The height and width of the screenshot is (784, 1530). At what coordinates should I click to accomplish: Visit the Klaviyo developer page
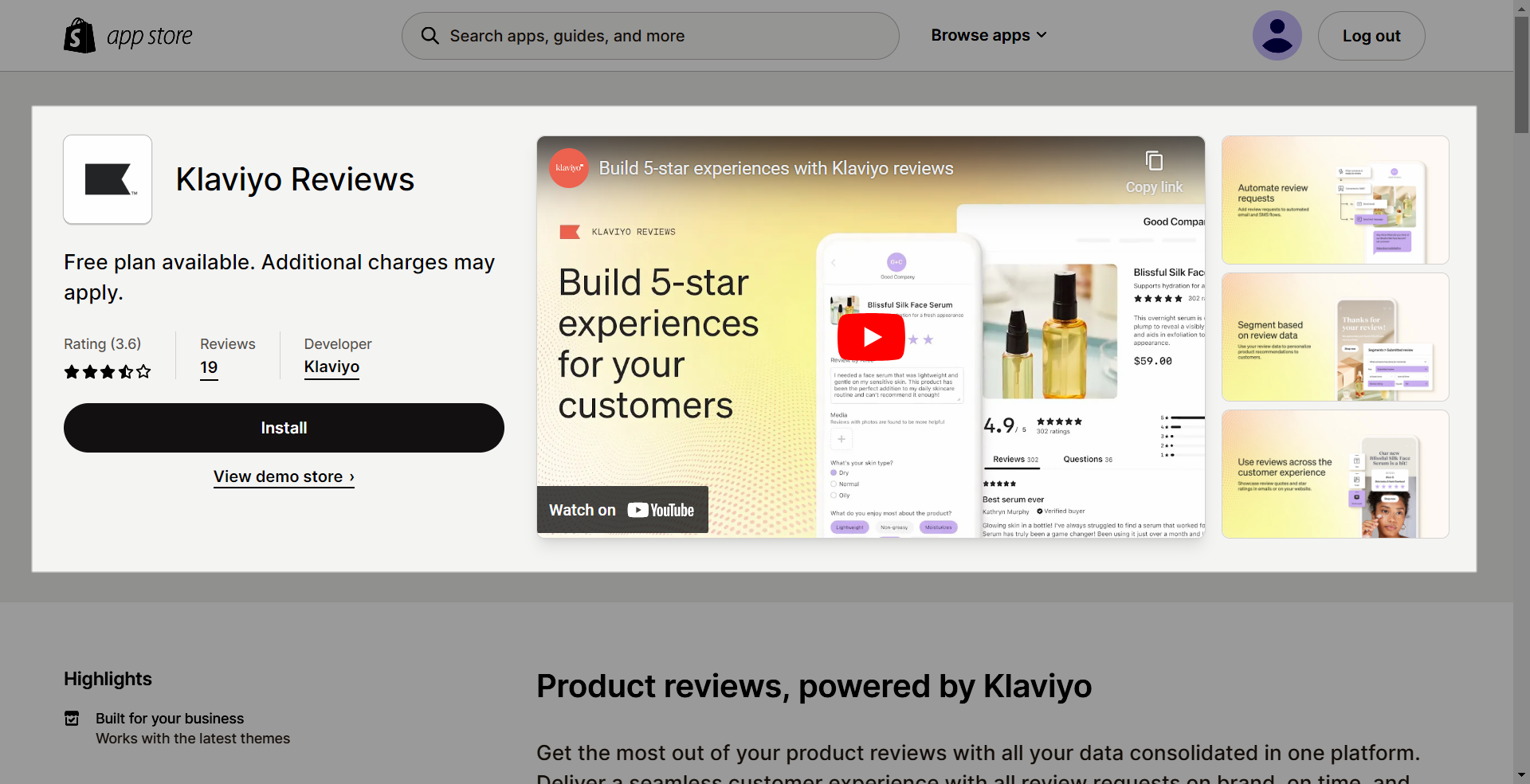pos(331,367)
